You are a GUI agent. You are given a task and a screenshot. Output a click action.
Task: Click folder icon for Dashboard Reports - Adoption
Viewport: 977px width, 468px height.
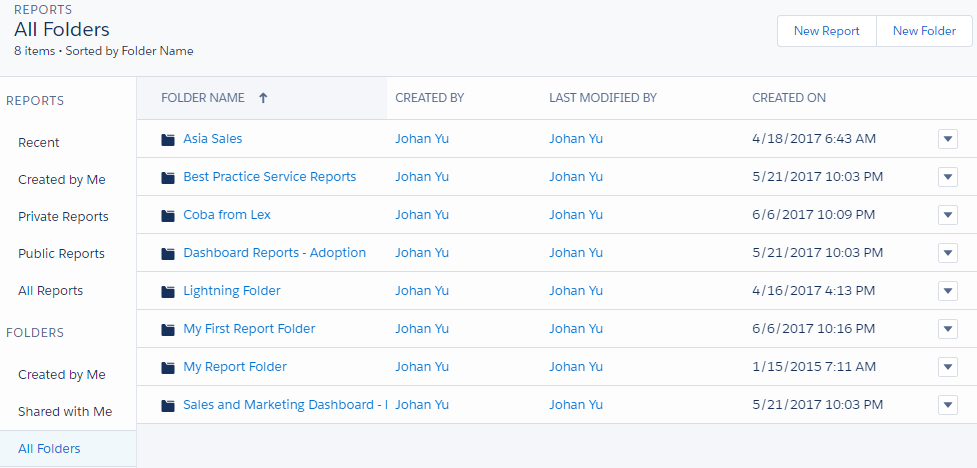168,253
